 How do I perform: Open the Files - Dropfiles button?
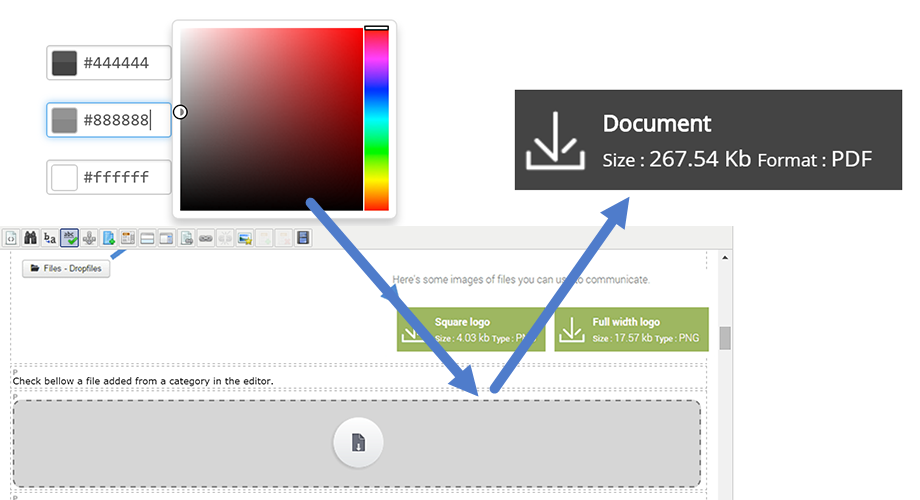click(65, 268)
